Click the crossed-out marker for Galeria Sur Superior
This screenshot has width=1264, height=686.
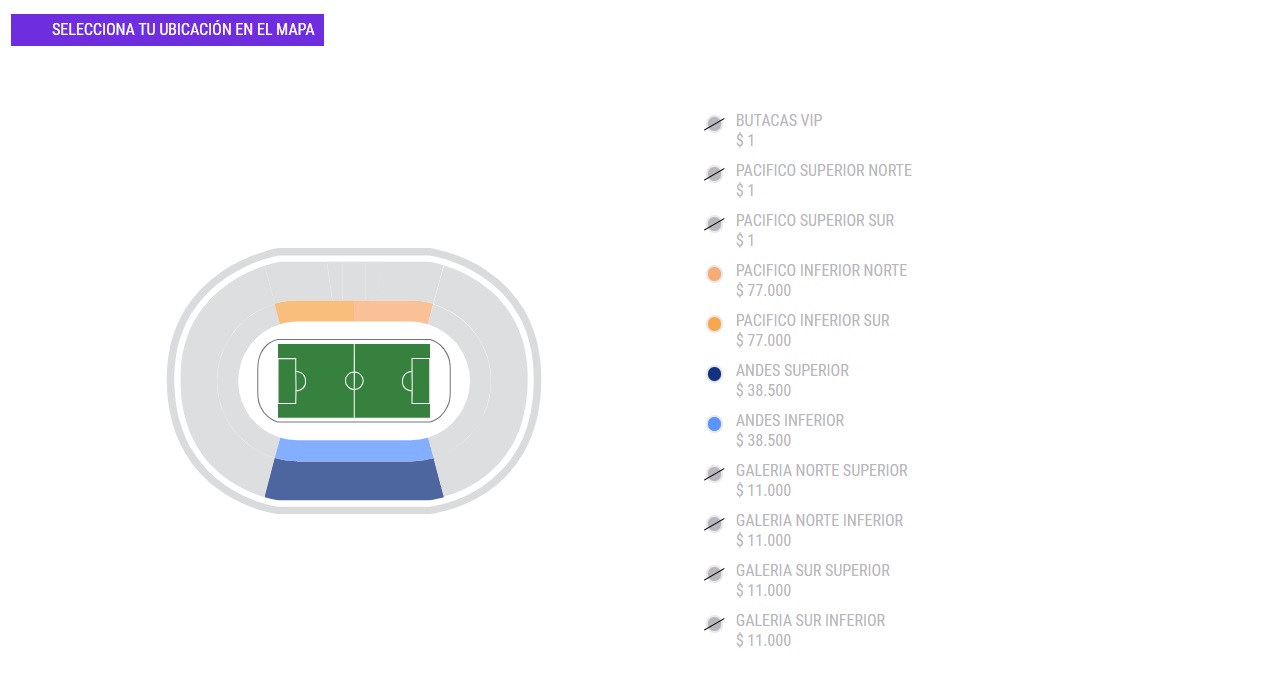[714, 574]
